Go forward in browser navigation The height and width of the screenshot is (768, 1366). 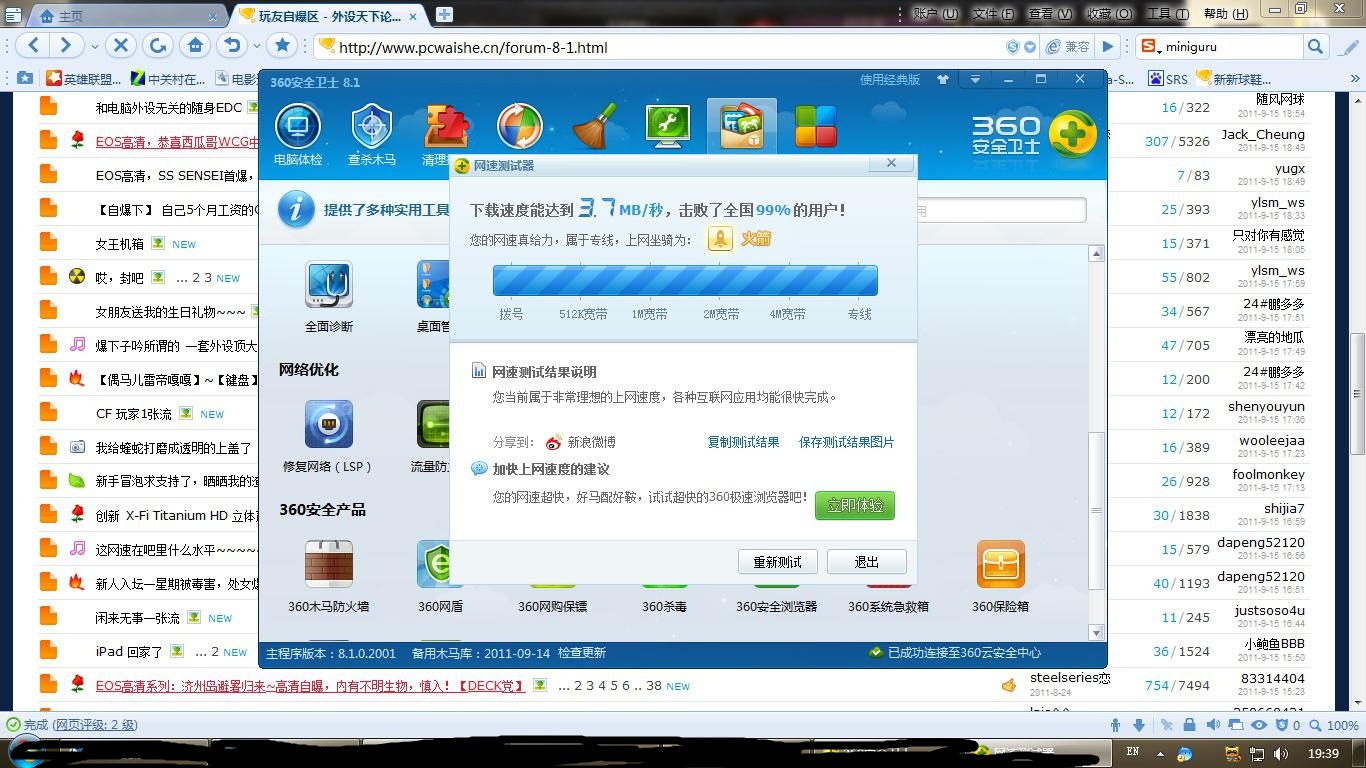pos(65,45)
